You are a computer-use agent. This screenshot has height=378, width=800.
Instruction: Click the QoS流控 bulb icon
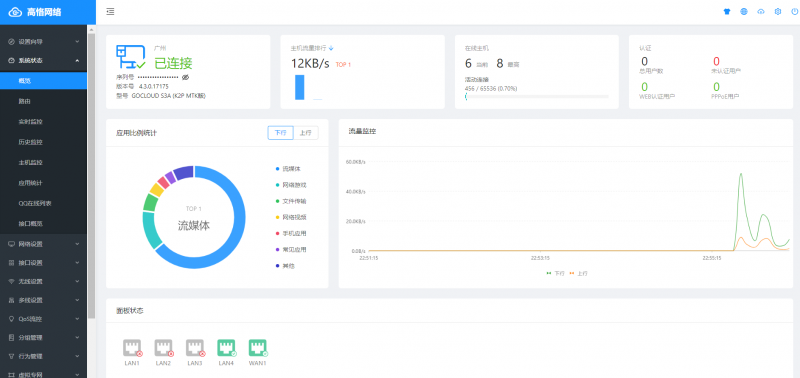(12, 319)
